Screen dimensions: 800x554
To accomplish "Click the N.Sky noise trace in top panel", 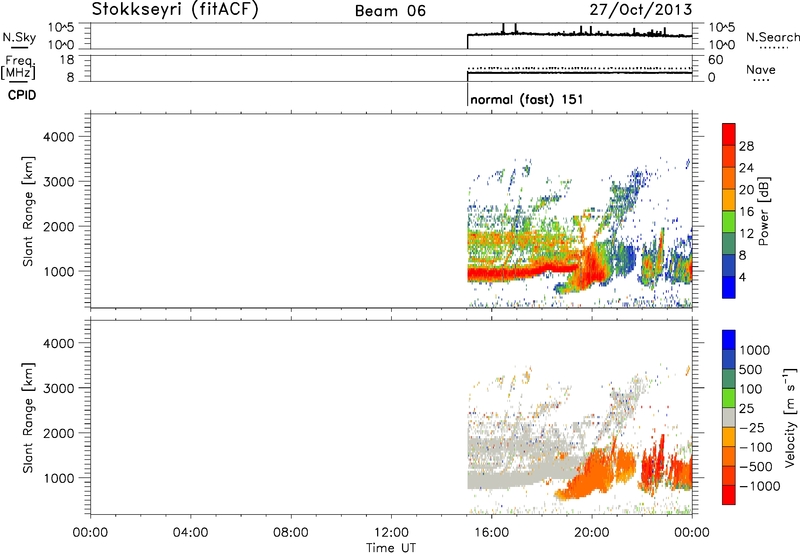I will 580,34.
